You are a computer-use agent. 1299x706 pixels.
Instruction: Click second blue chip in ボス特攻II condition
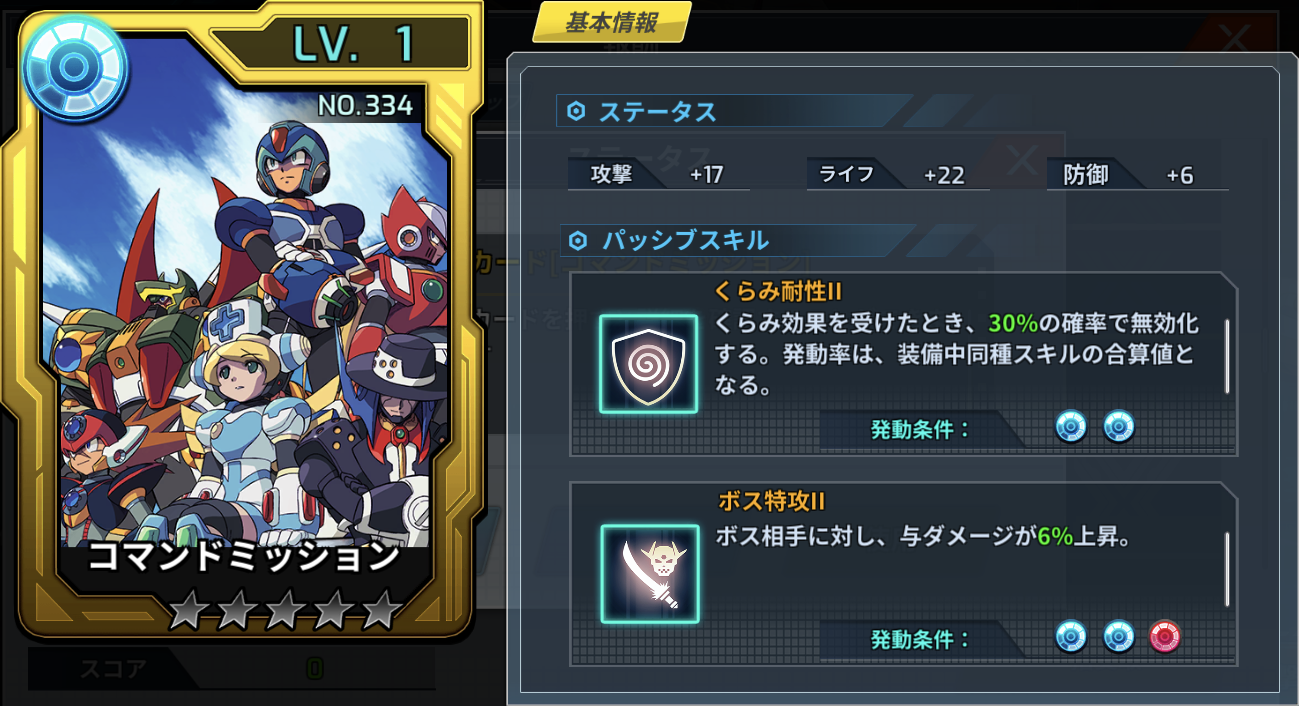click(x=1119, y=636)
